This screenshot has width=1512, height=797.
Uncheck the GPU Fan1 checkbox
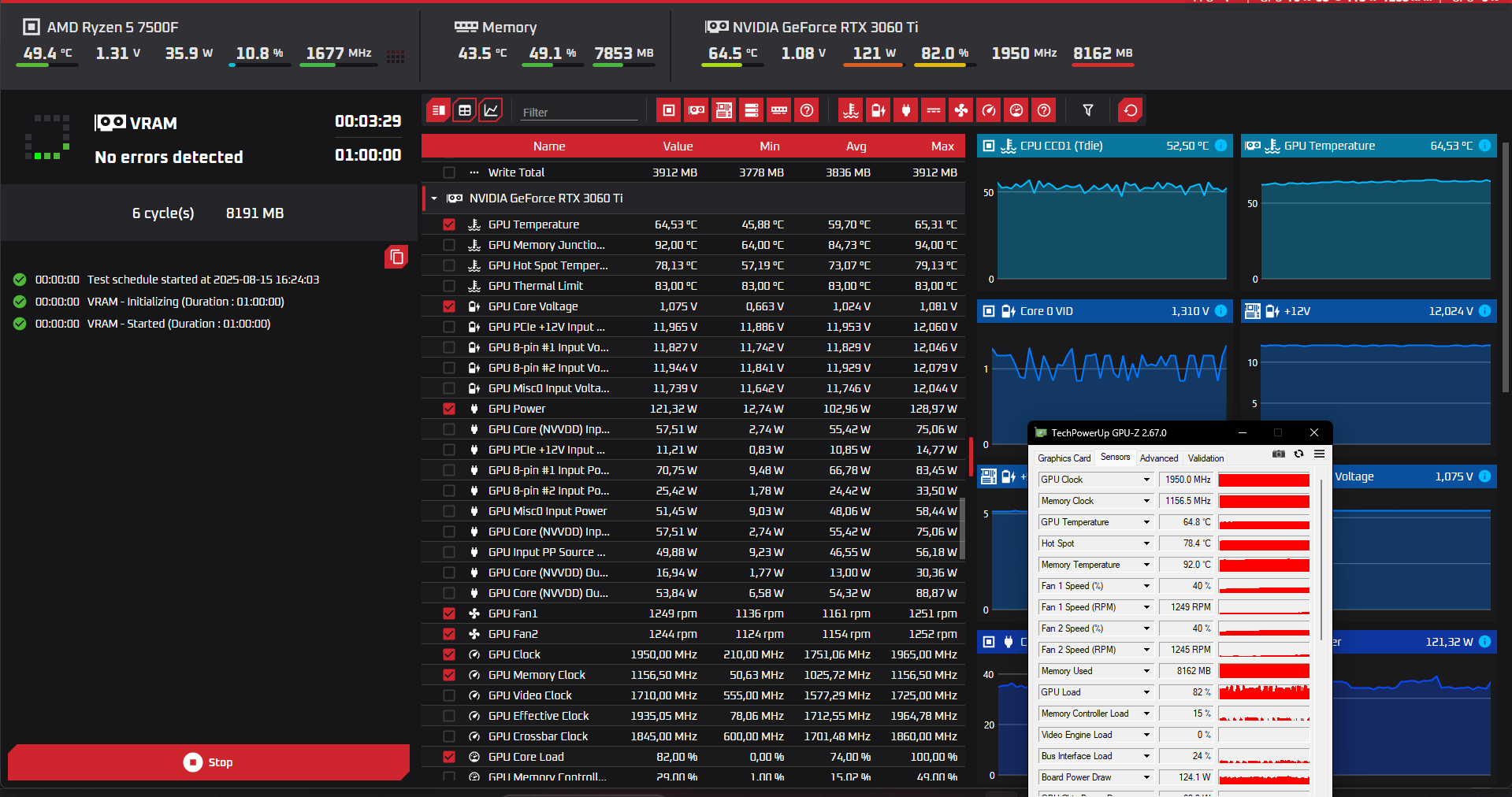[x=449, y=614]
